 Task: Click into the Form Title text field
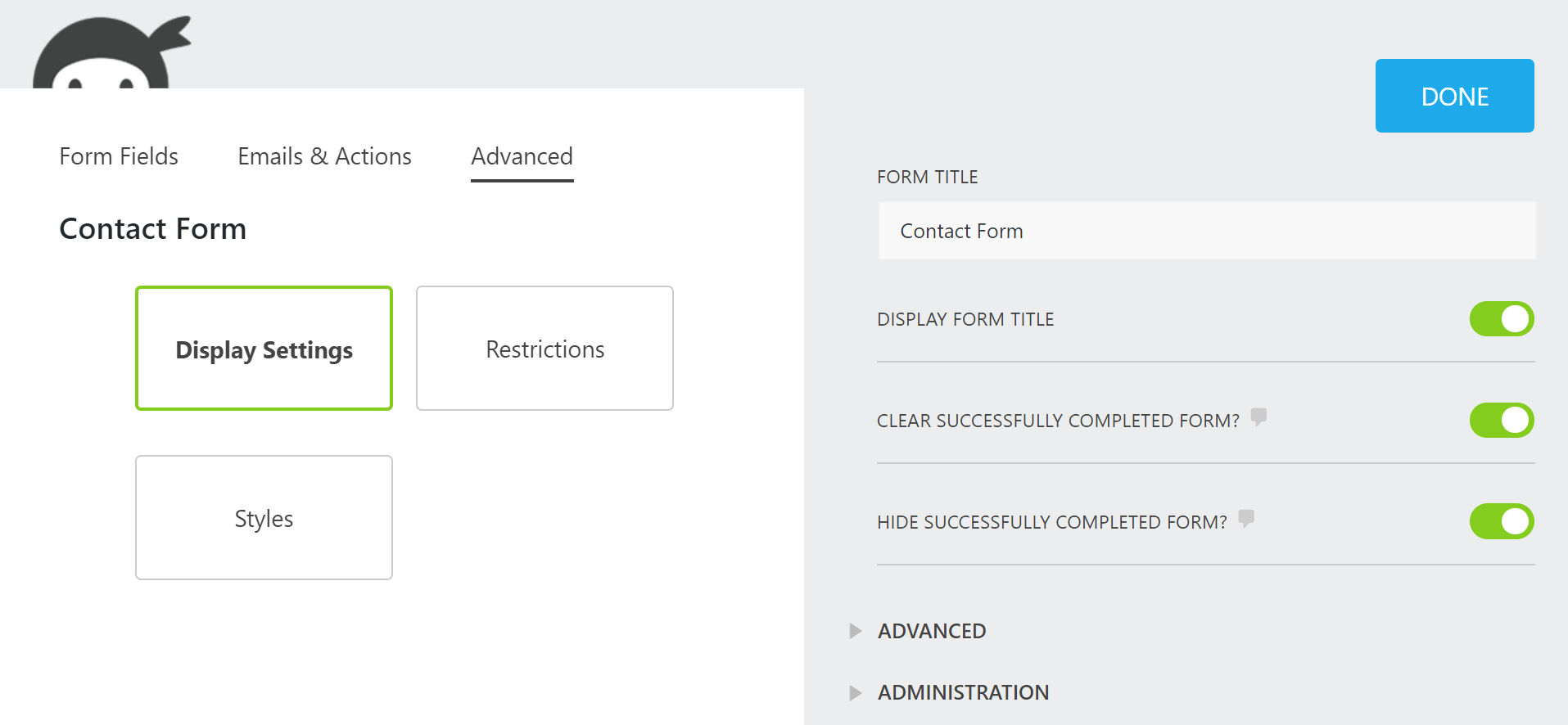[x=1206, y=232]
